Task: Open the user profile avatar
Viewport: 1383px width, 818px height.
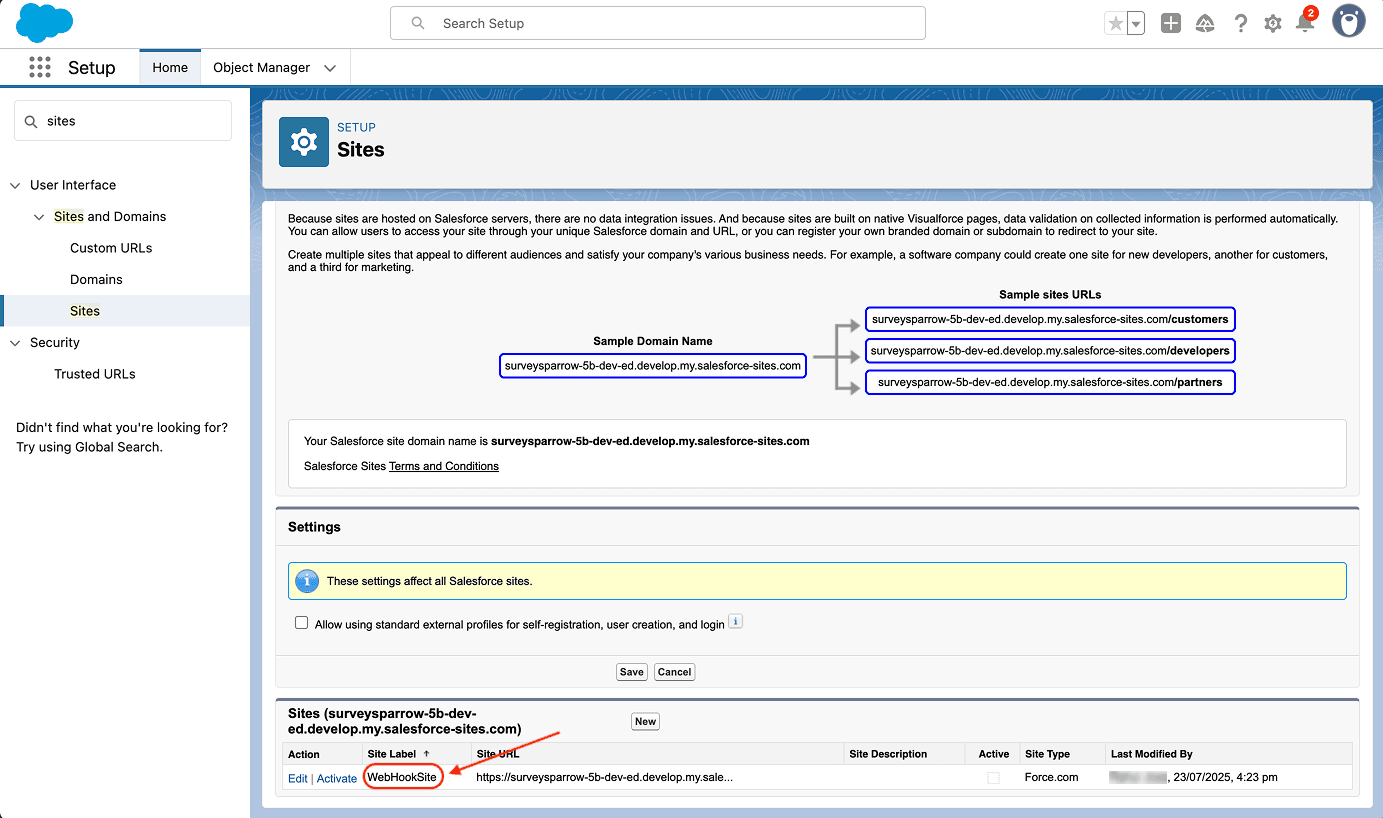Action: [1348, 22]
